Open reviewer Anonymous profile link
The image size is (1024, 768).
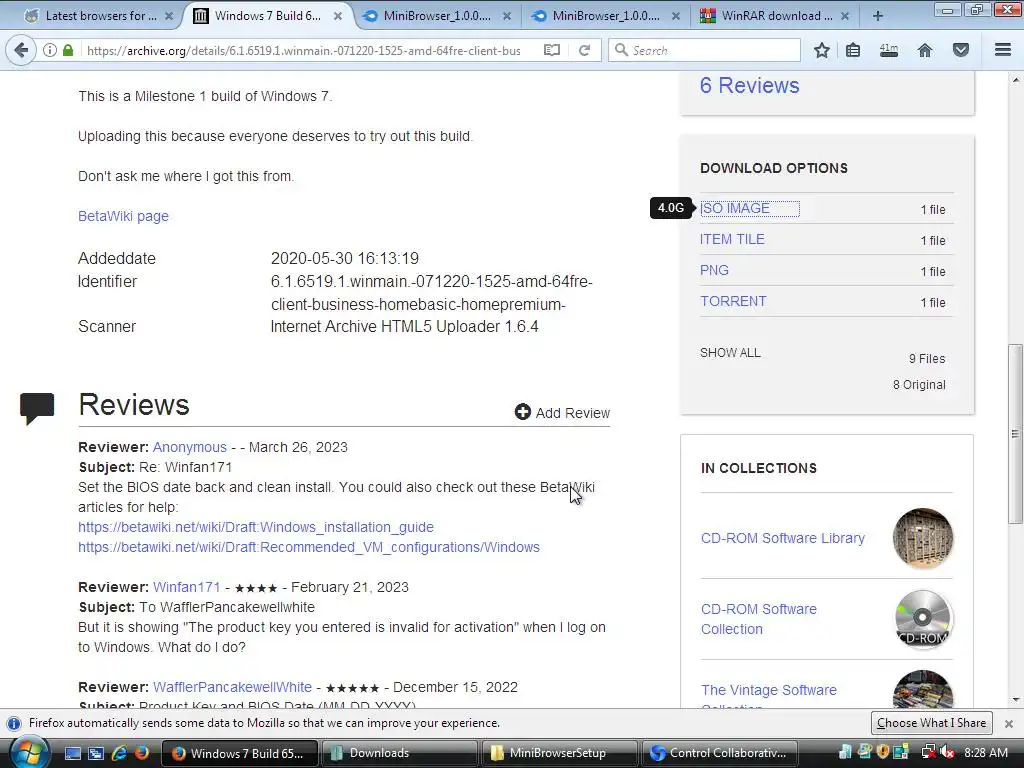(x=189, y=447)
